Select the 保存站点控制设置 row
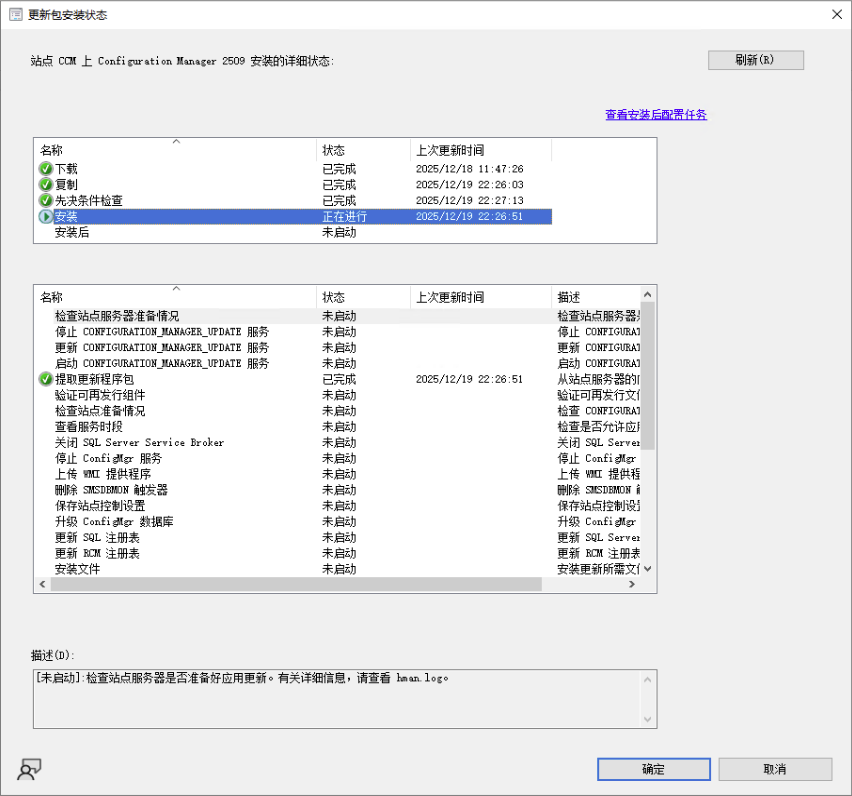Screen dimensions: 852x796 (x=338, y=505)
